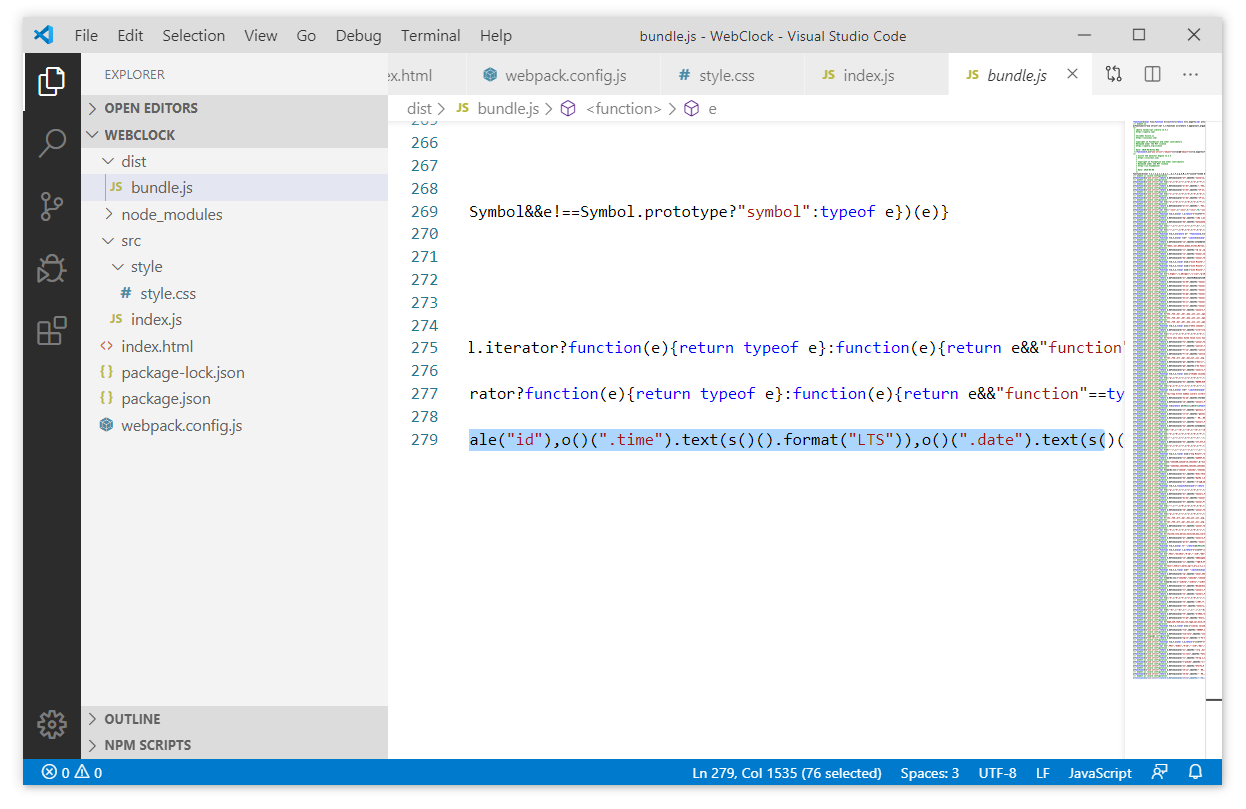This screenshot has height=809, width=1246.
Task: Split the editor to the right
Action: (1152, 75)
